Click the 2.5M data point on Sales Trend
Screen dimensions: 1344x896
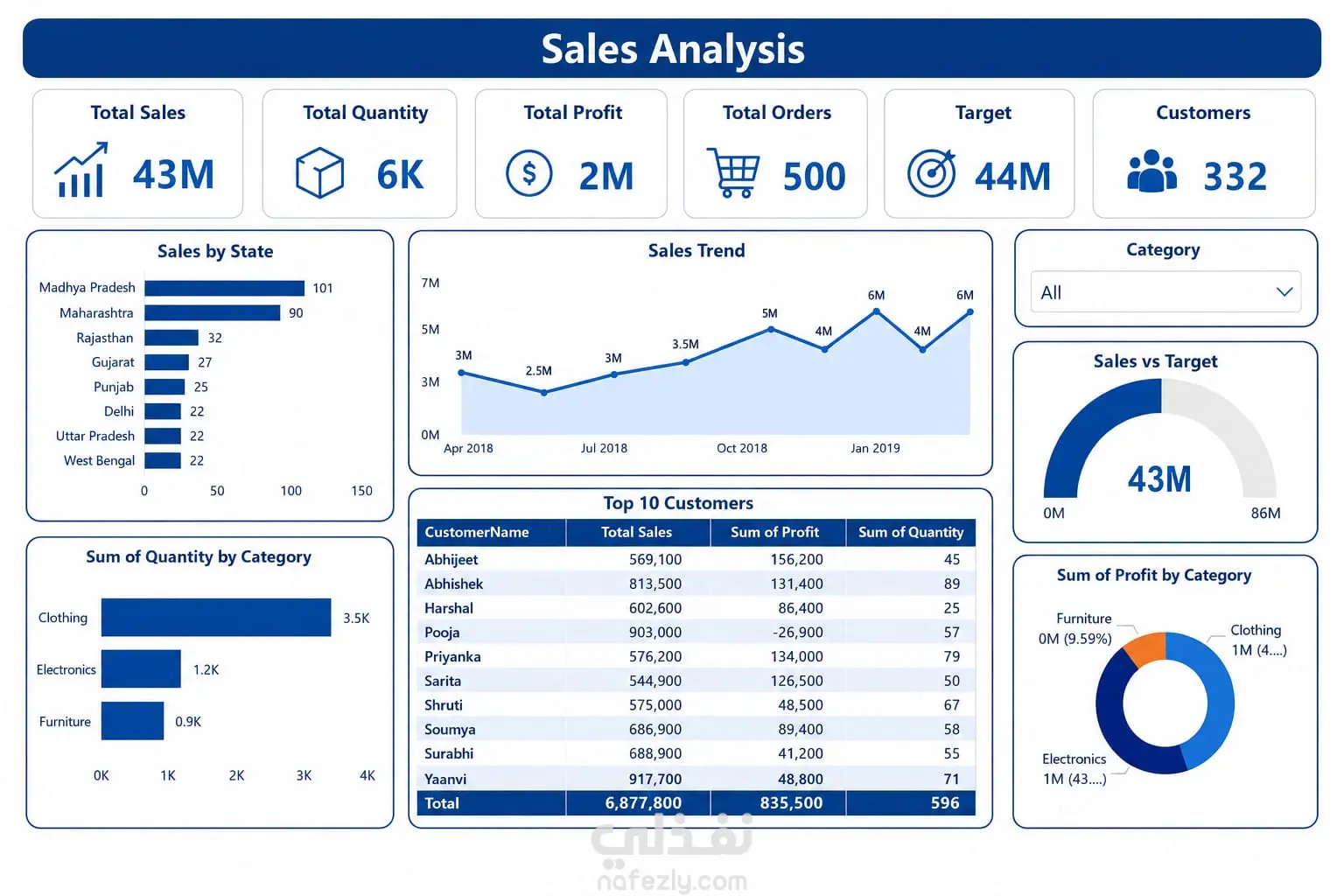pos(544,393)
